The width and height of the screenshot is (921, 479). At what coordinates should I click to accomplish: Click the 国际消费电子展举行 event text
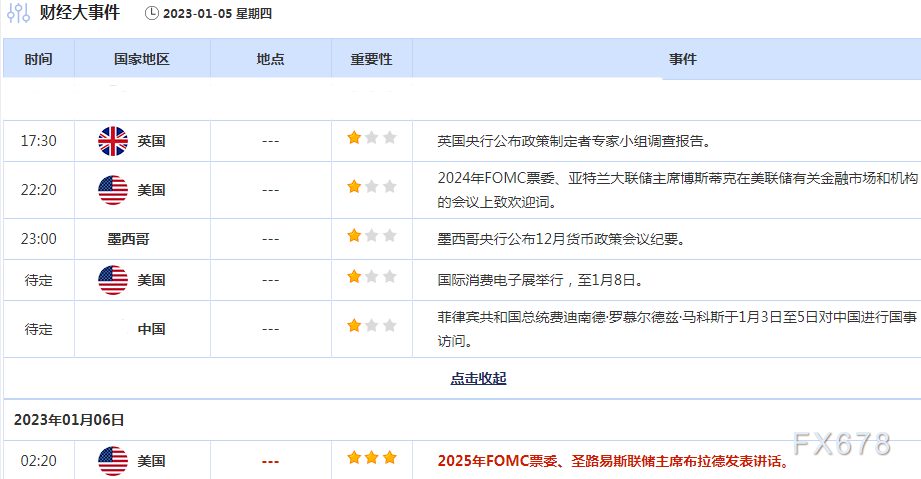pyautogui.click(x=540, y=280)
